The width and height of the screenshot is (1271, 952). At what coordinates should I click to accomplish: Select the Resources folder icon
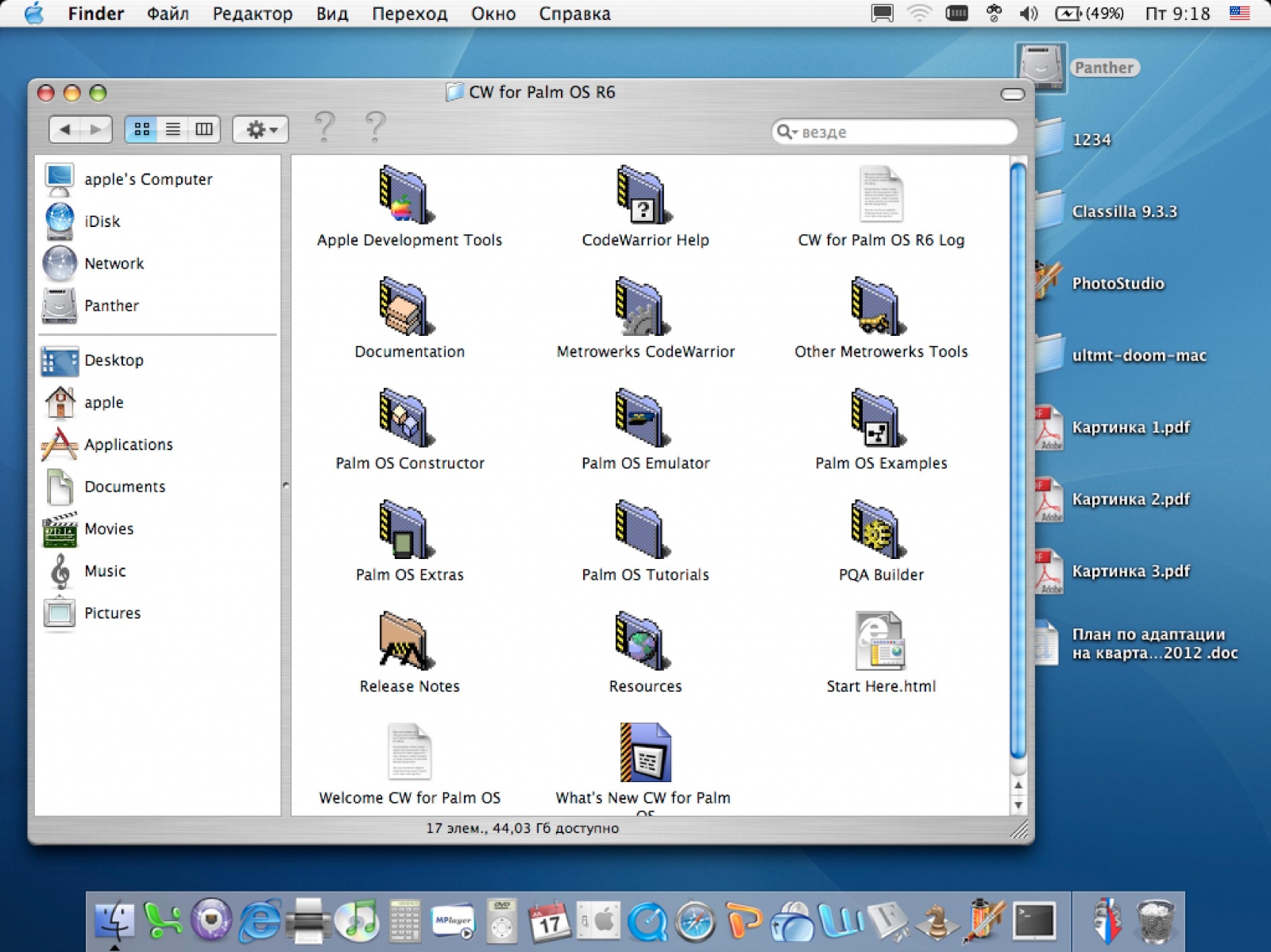pos(643,642)
